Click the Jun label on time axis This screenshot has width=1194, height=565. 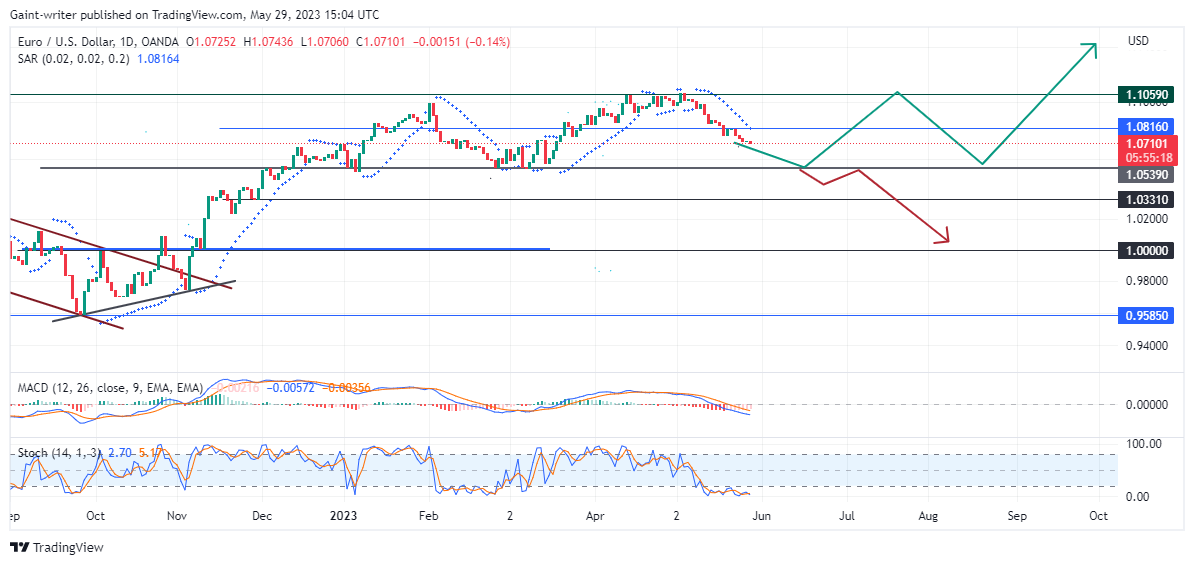click(x=761, y=516)
